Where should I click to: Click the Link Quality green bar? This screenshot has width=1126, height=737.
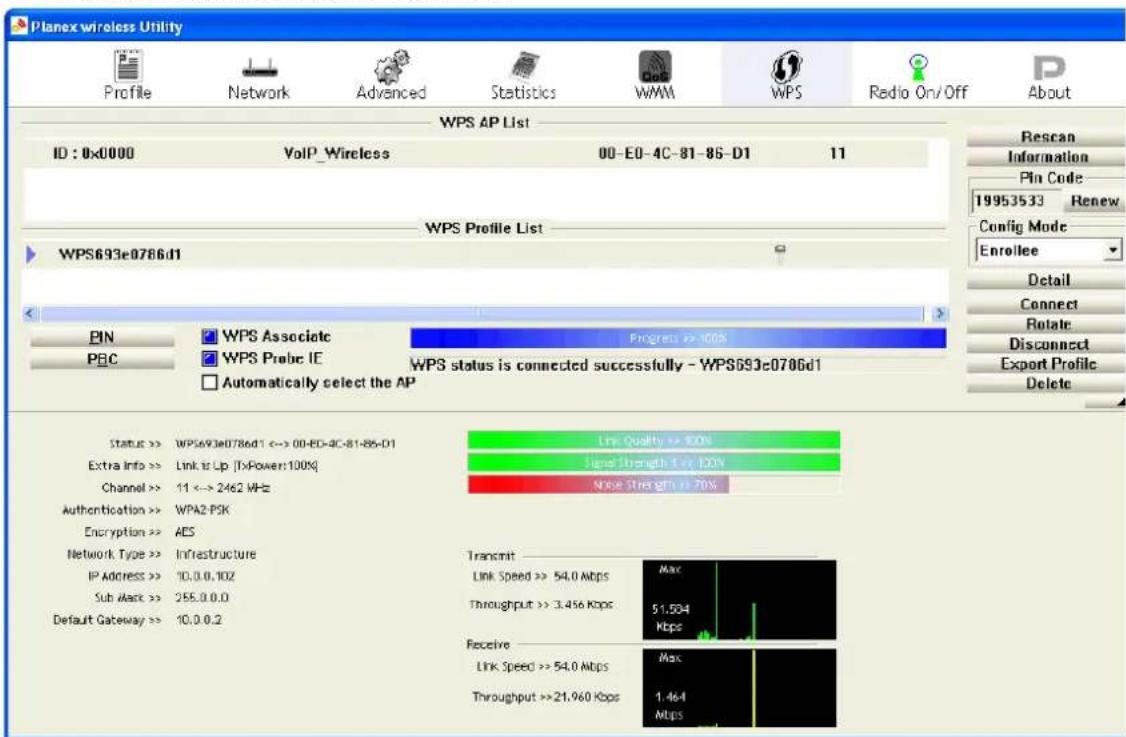(653, 440)
